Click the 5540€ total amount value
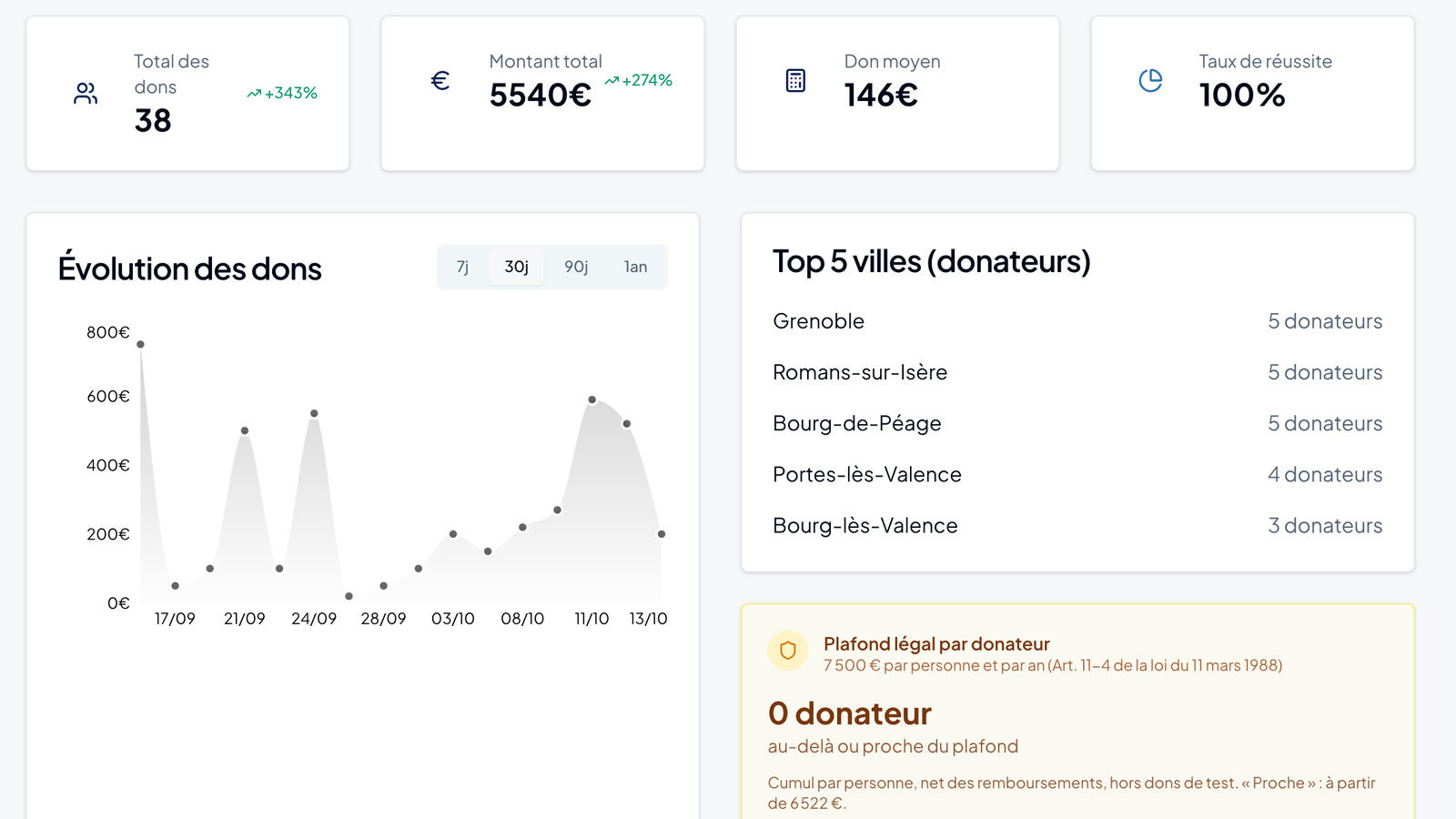The width and height of the screenshot is (1456, 819). [541, 95]
